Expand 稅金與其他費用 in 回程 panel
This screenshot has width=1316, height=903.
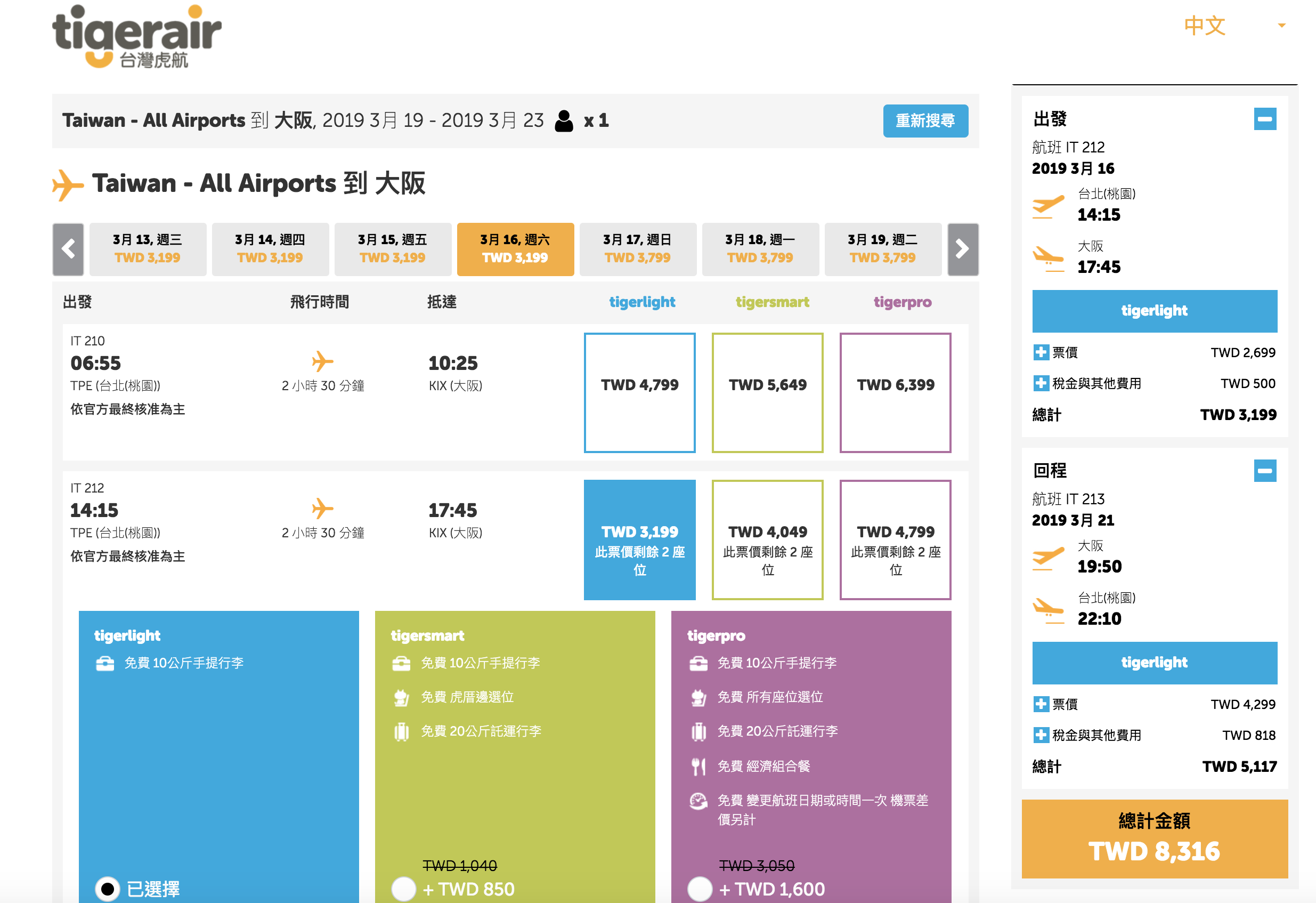click(1041, 735)
